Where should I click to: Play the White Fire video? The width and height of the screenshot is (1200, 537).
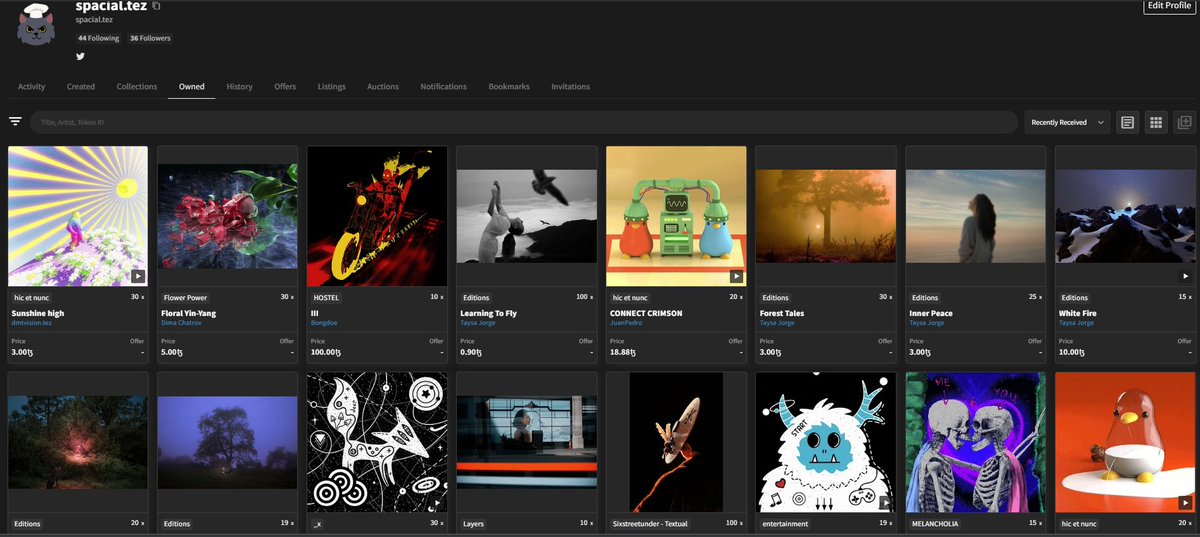1185,276
